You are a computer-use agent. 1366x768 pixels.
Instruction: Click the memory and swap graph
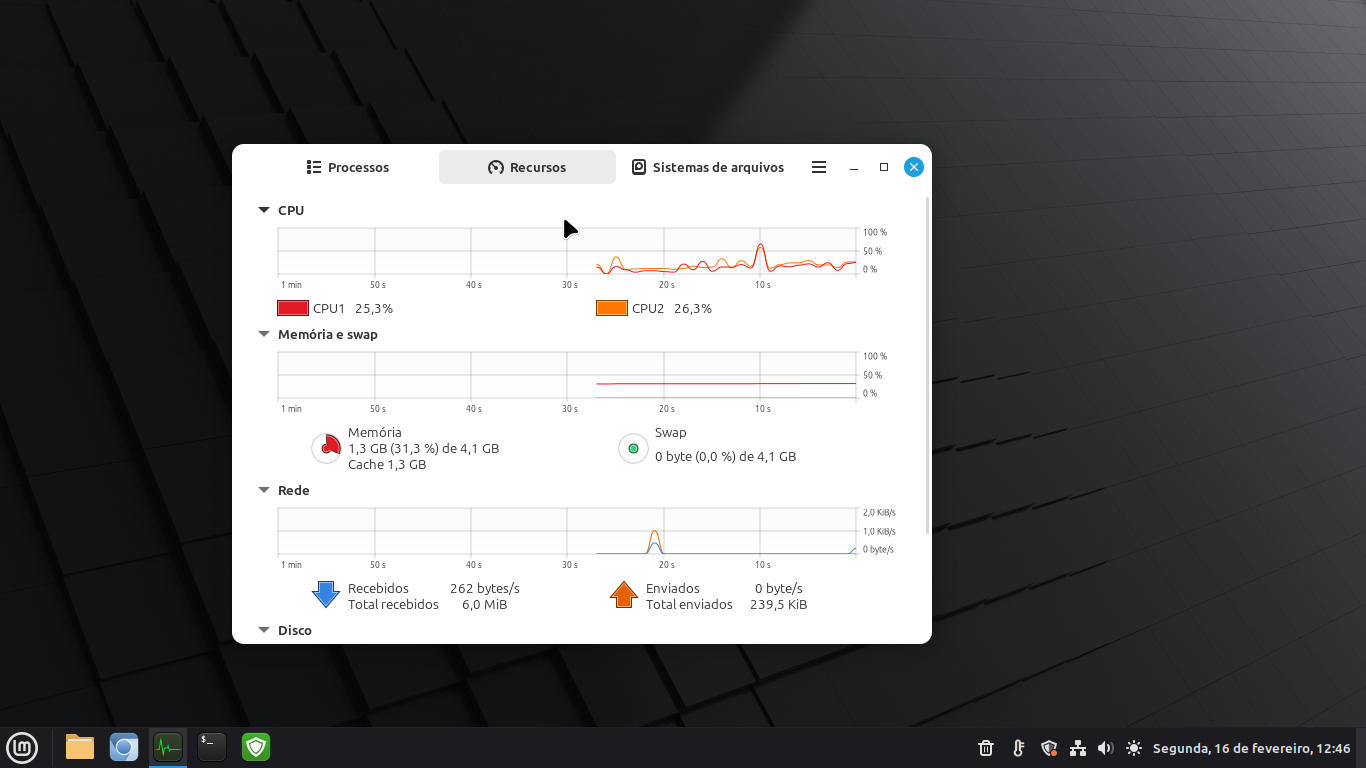[567, 375]
